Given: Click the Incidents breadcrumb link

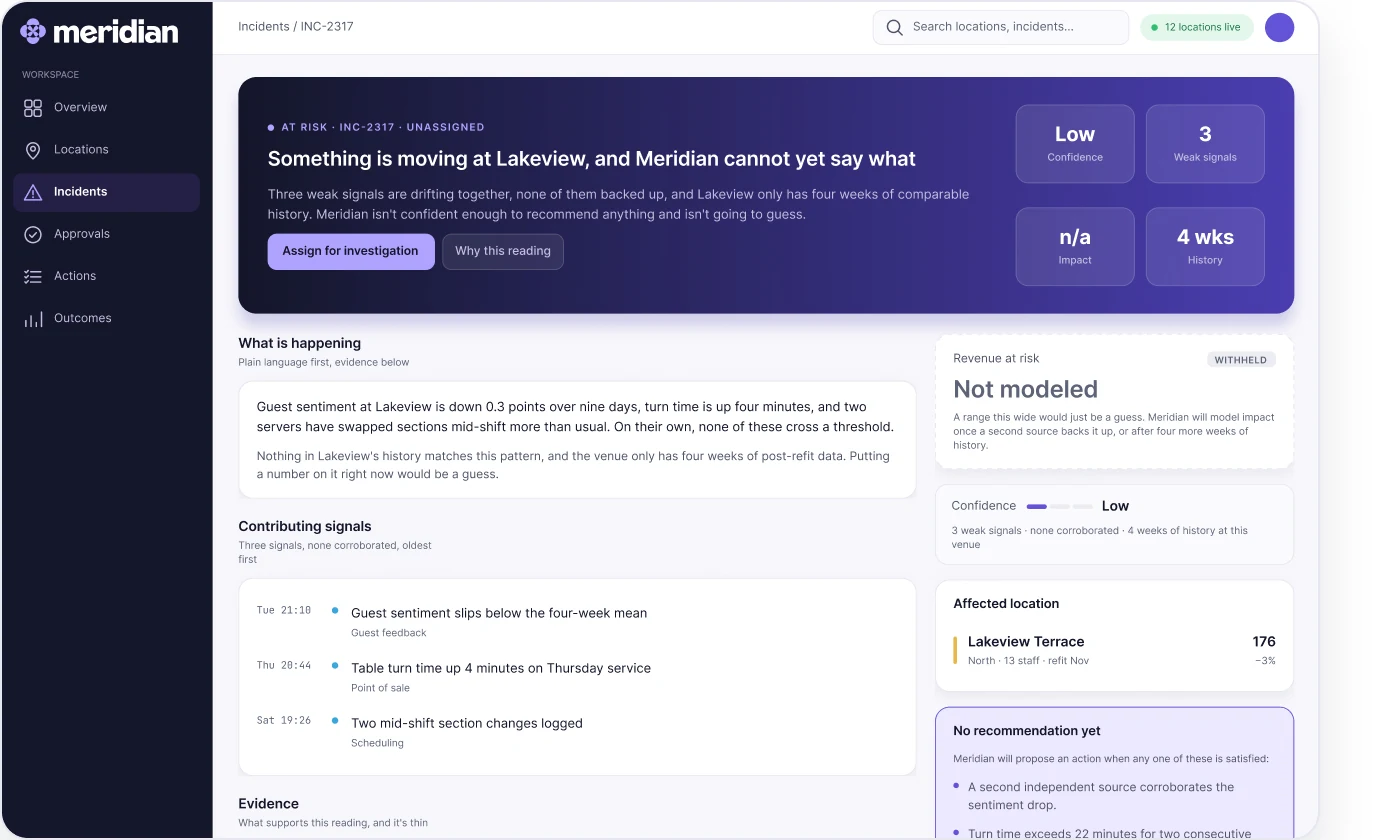Looking at the screenshot, I should click(264, 27).
